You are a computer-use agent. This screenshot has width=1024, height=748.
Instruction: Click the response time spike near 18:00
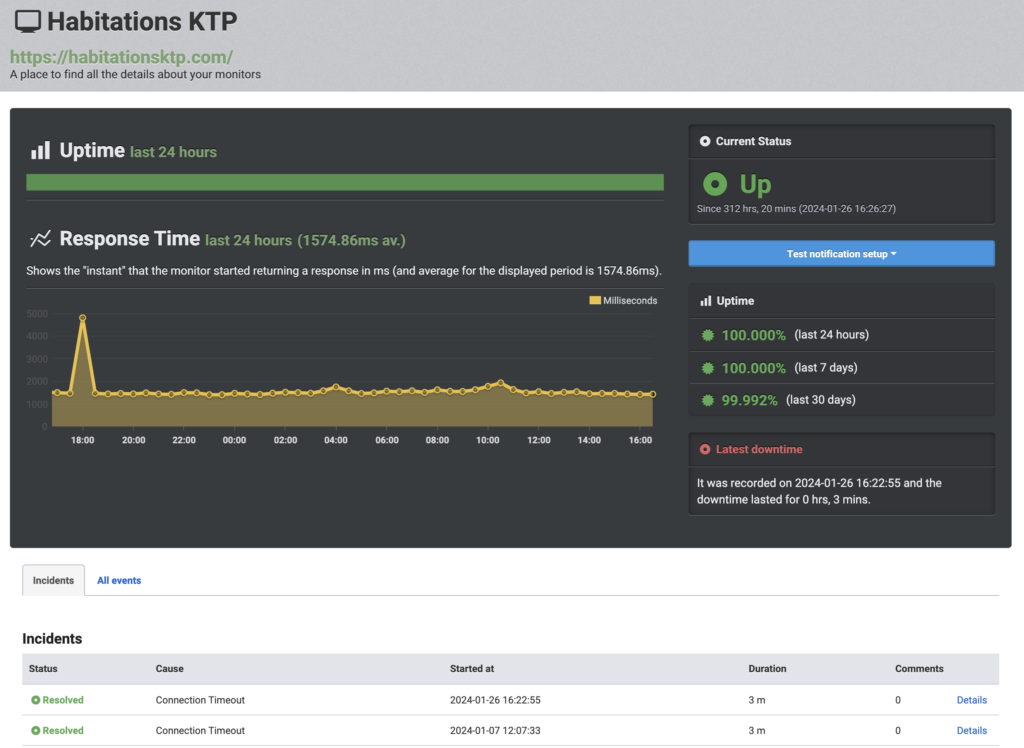tap(82, 318)
